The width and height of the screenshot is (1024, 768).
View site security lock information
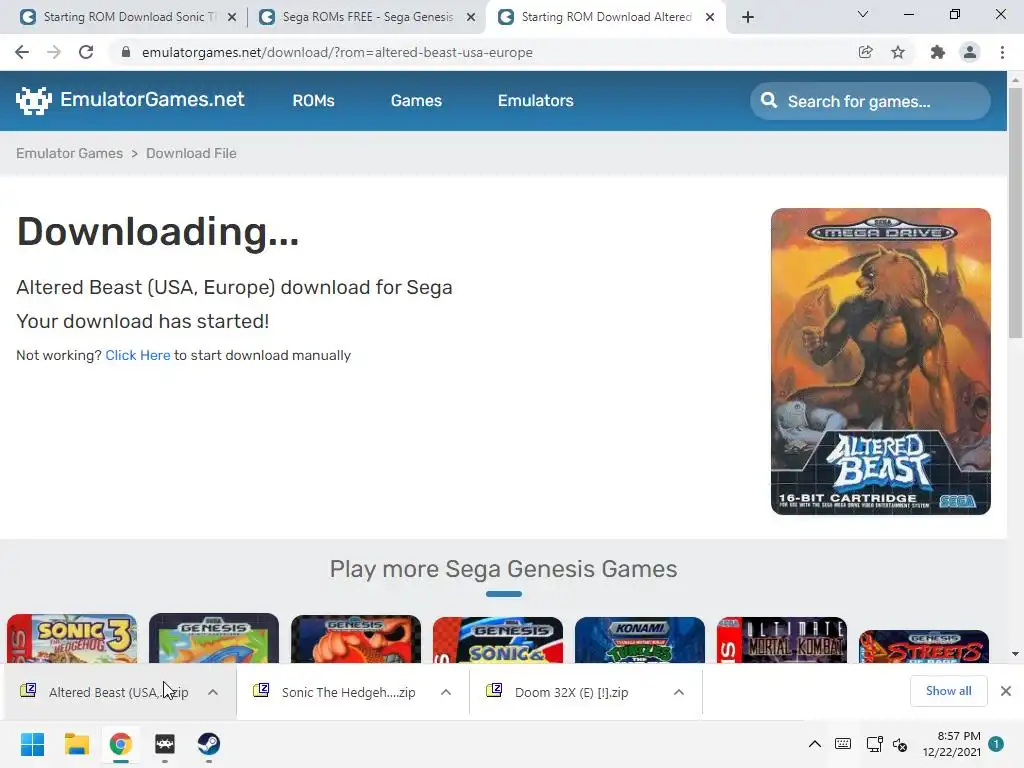pyautogui.click(x=126, y=52)
